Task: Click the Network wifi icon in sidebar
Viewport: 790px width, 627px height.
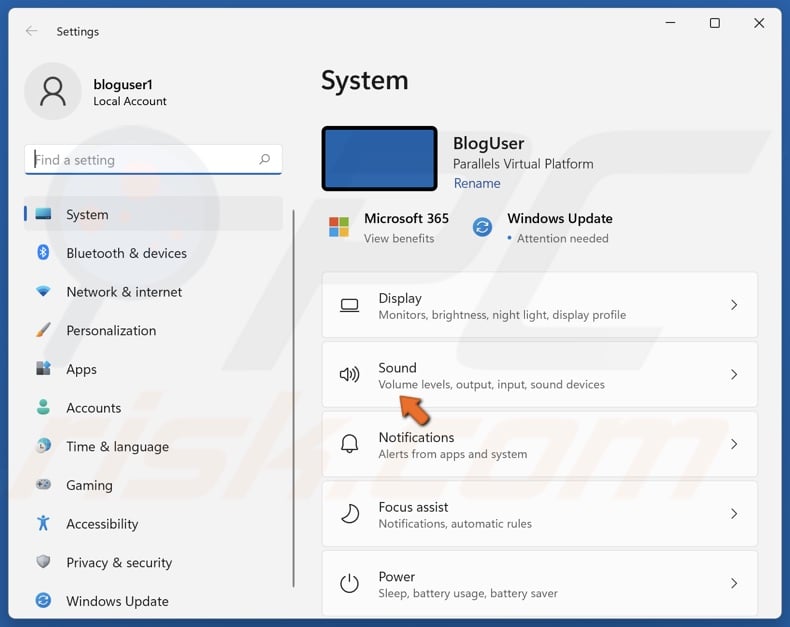Action: (x=43, y=291)
